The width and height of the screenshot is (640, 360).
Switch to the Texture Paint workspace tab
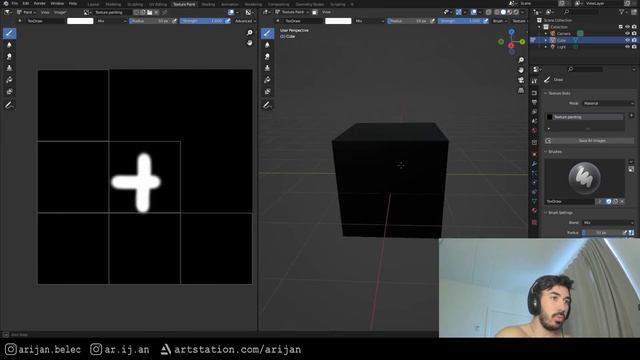click(x=184, y=4)
